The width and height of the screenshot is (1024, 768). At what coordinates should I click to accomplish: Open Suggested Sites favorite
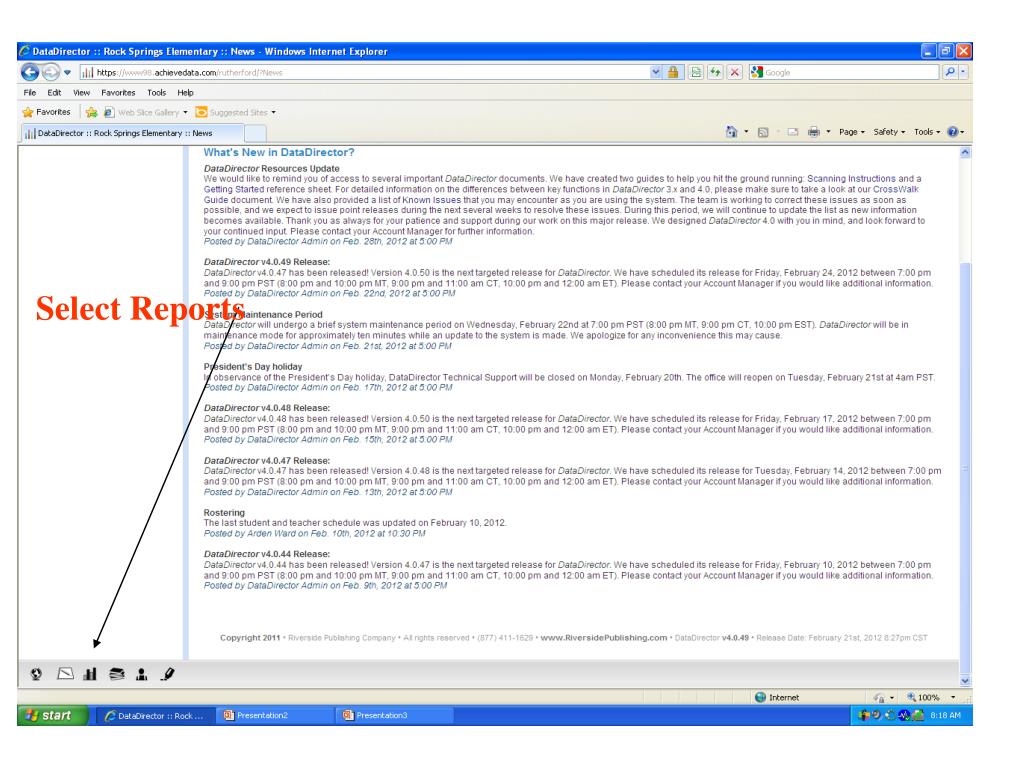point(235,112)
